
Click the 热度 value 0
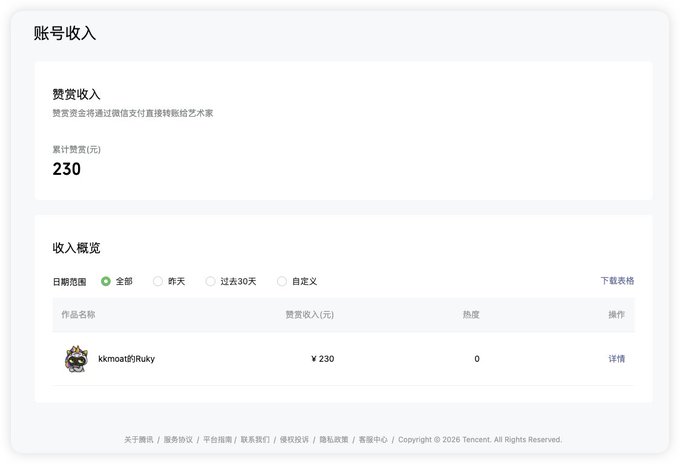[x=477, y=359]
